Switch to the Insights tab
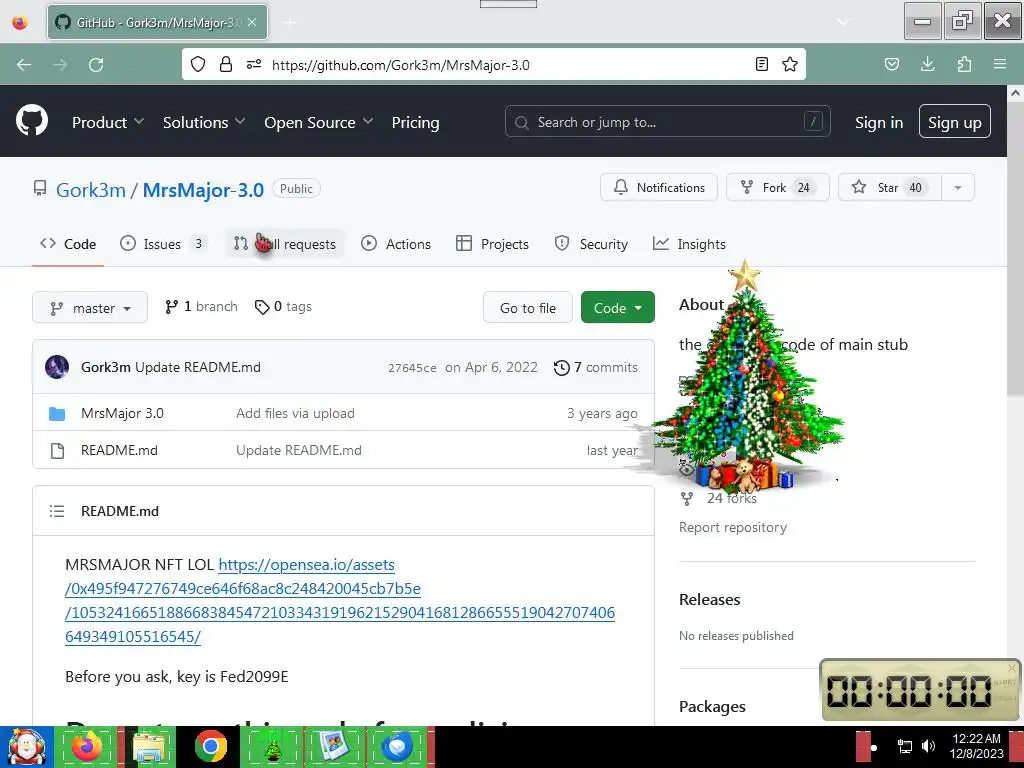Image resolution: width=1024 pixels, height=768 pixels. pyautogui.click(x=689, y=244)
